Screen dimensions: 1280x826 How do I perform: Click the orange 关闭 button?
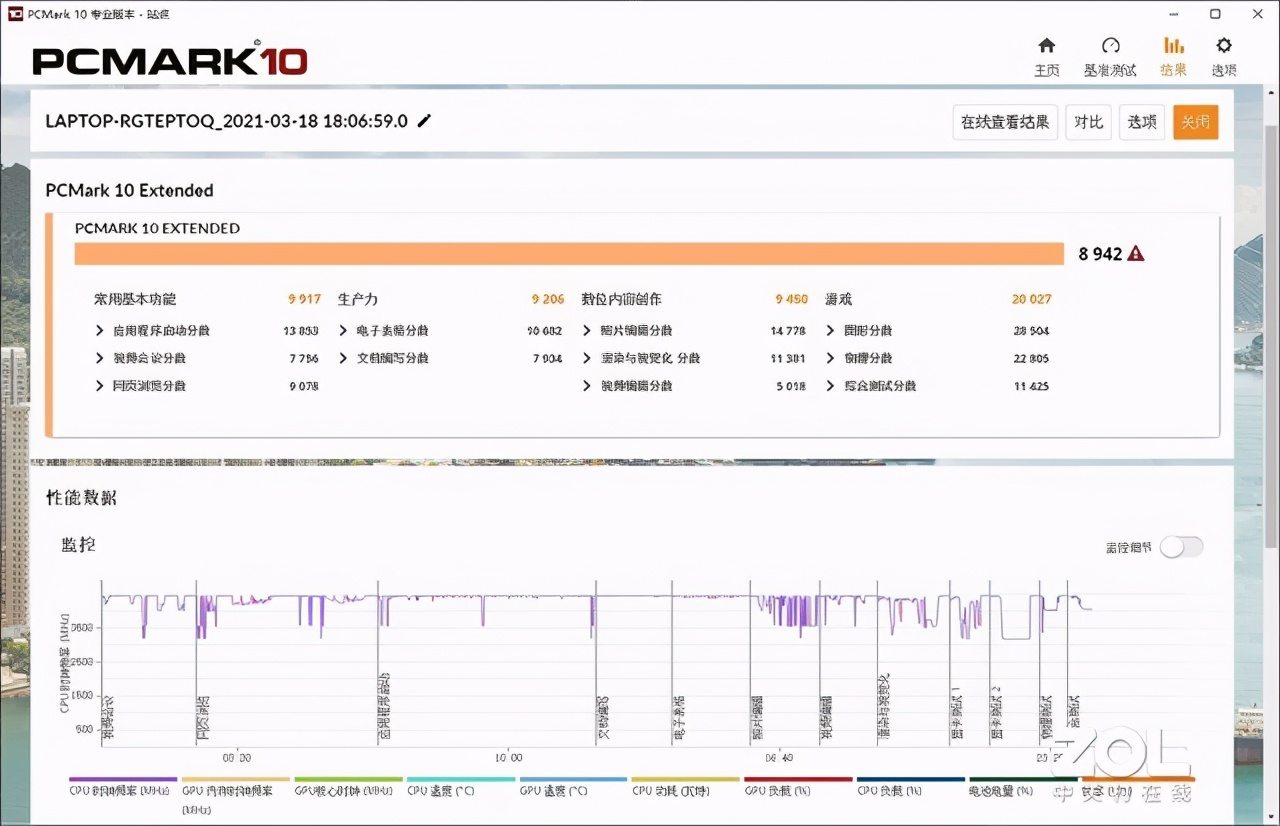[1196, 122]
